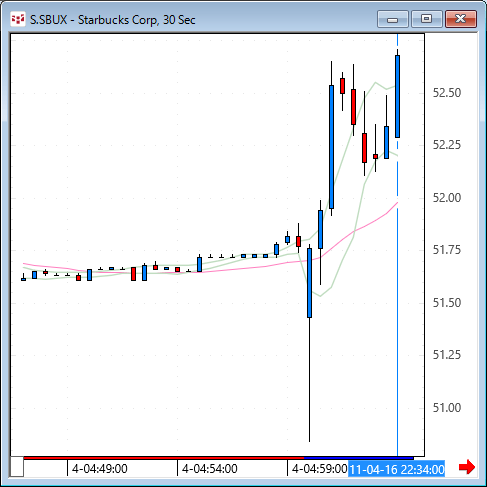Close the S.SBUX chart window
Viewport: 487px width, 487px height.
click(461, 19)
